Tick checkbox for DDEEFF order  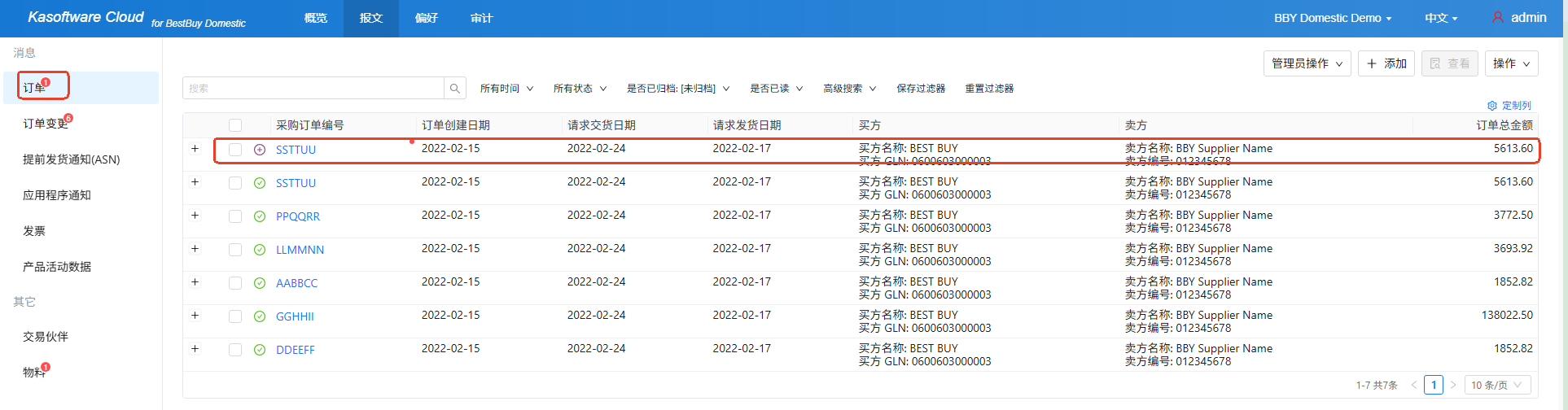235,350
